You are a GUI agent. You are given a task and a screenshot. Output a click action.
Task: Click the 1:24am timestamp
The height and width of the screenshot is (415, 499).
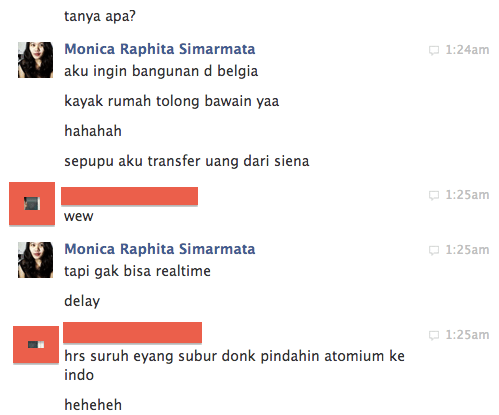point(467,50)
